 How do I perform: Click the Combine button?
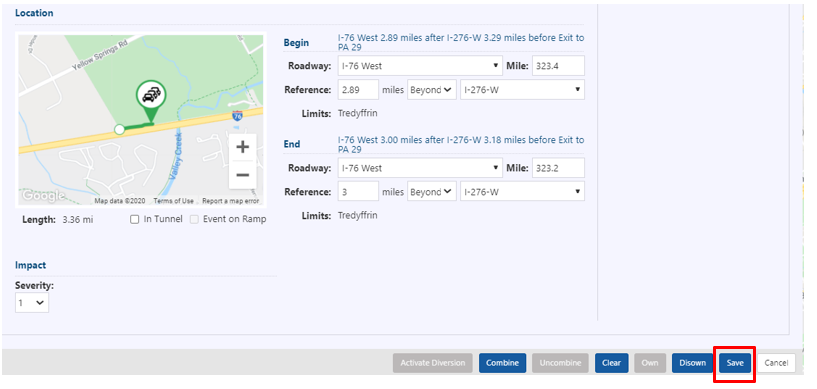[502, 363]
